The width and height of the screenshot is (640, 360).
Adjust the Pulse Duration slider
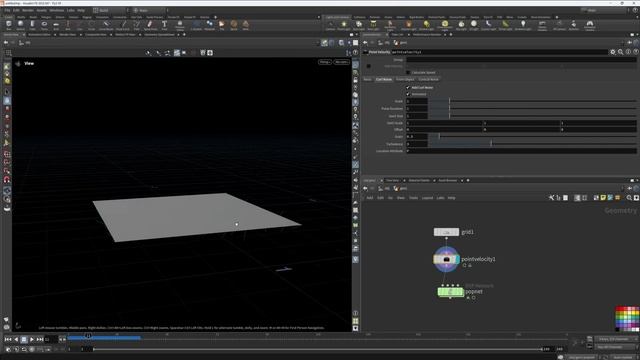[x=532, y=108]
